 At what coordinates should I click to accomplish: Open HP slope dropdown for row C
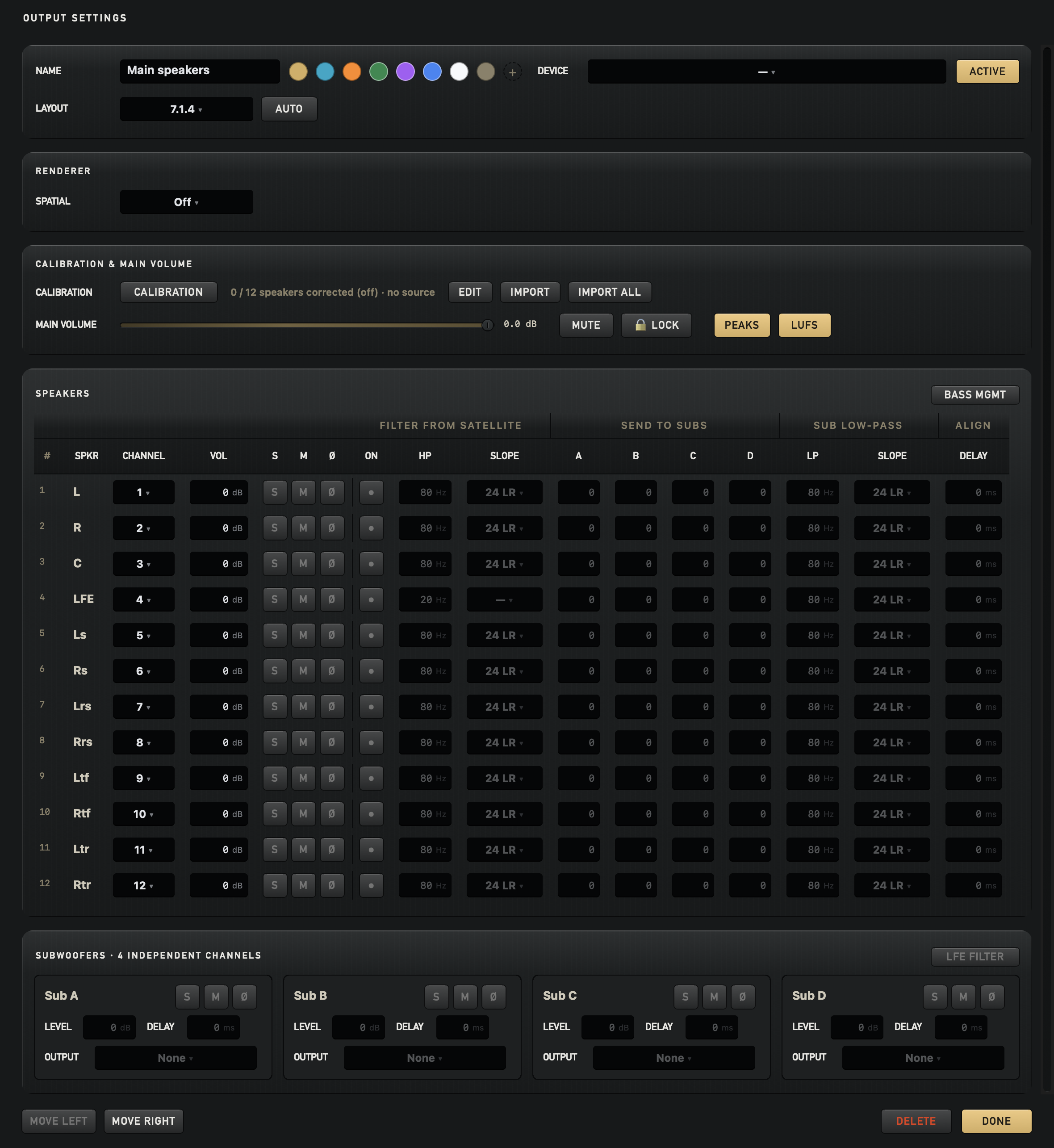tap(504, 564)
